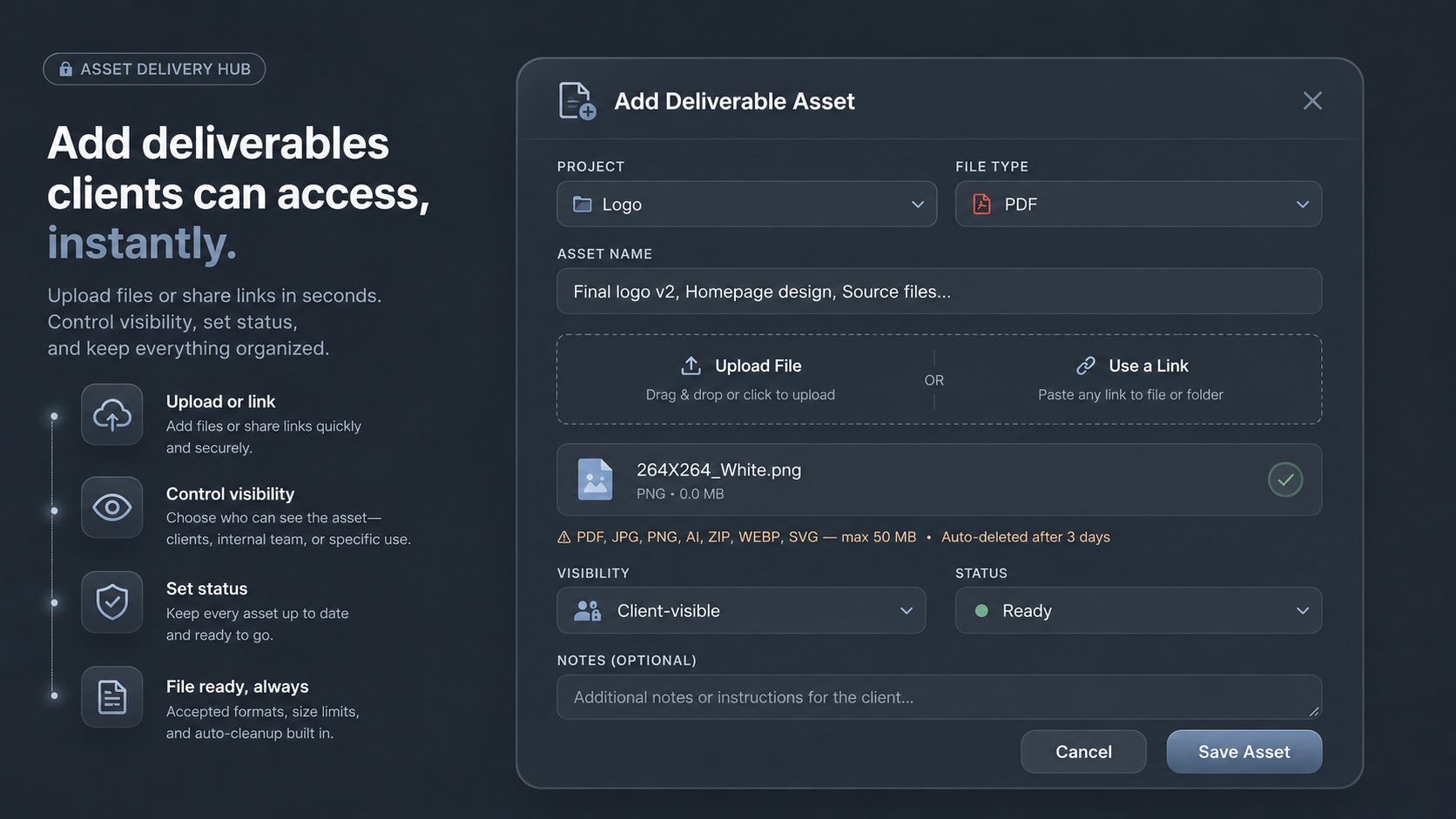Viewport: 1456px width, 819px height.
Task: Choose the Use a Link option
Action: pyautogui.click(x=1131, y=379)
